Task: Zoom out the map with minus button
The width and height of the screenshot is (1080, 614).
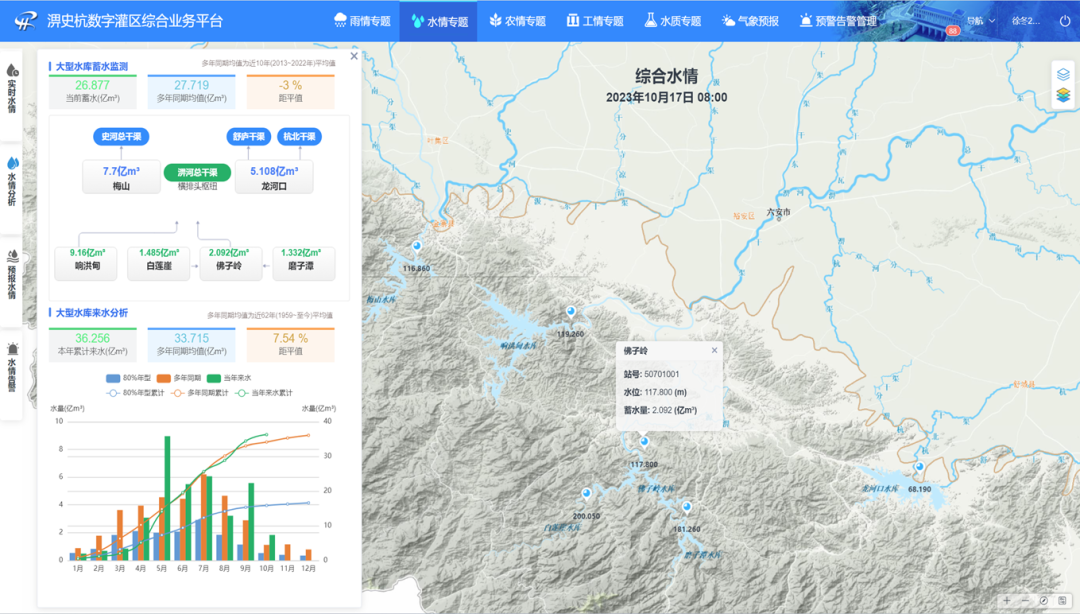Action: (1026, 601)
